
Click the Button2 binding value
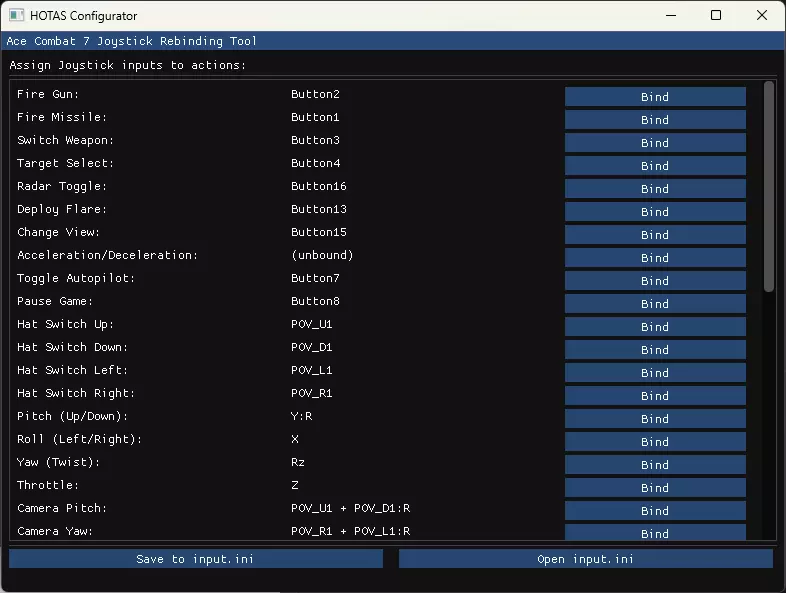[315, 94]
